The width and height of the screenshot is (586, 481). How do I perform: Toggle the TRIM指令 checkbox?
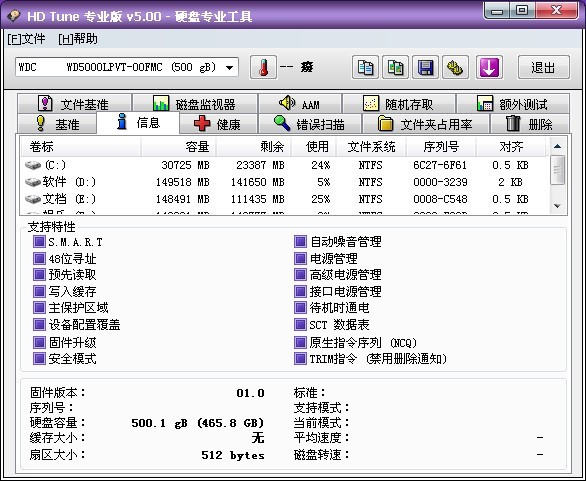300,358
